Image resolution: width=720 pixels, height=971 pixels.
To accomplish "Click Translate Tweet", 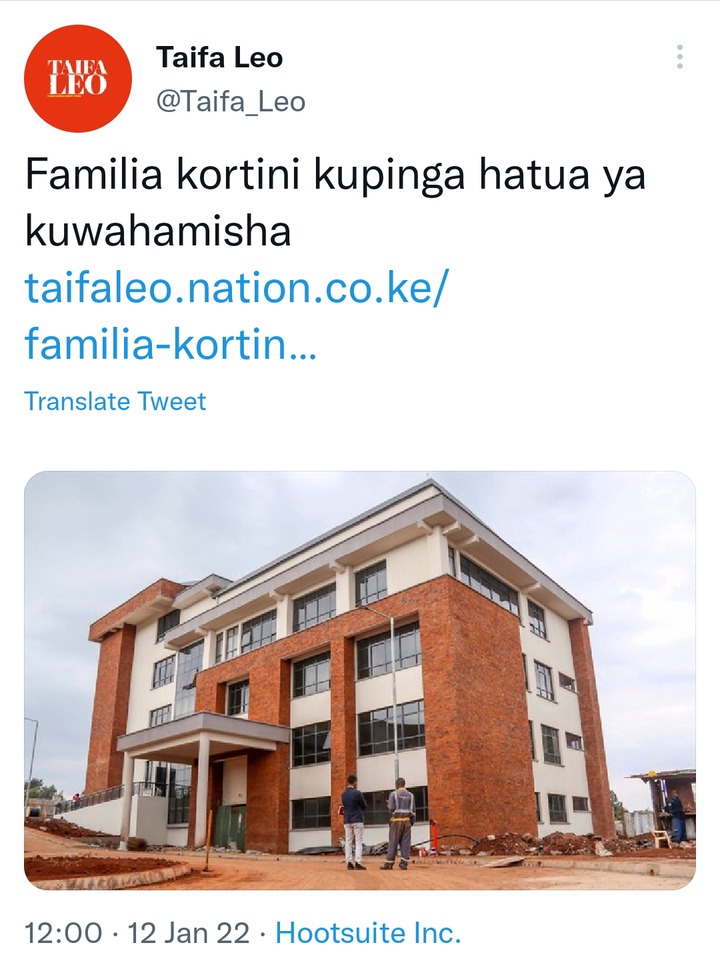I will (115, 401).
